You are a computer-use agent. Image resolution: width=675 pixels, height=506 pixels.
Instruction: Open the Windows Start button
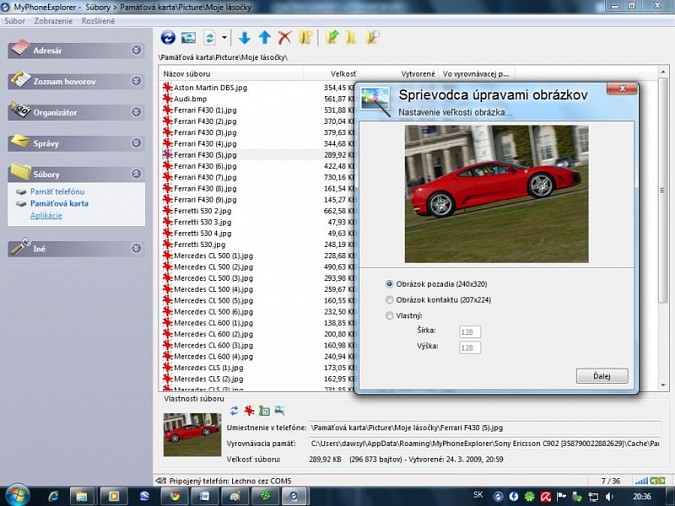[x=16, y=496]
